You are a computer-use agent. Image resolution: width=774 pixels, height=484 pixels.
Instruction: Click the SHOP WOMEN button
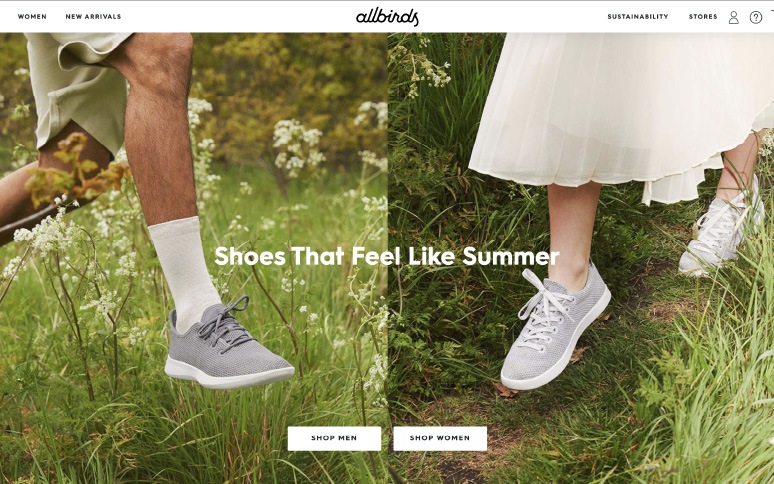click(440, 438)
